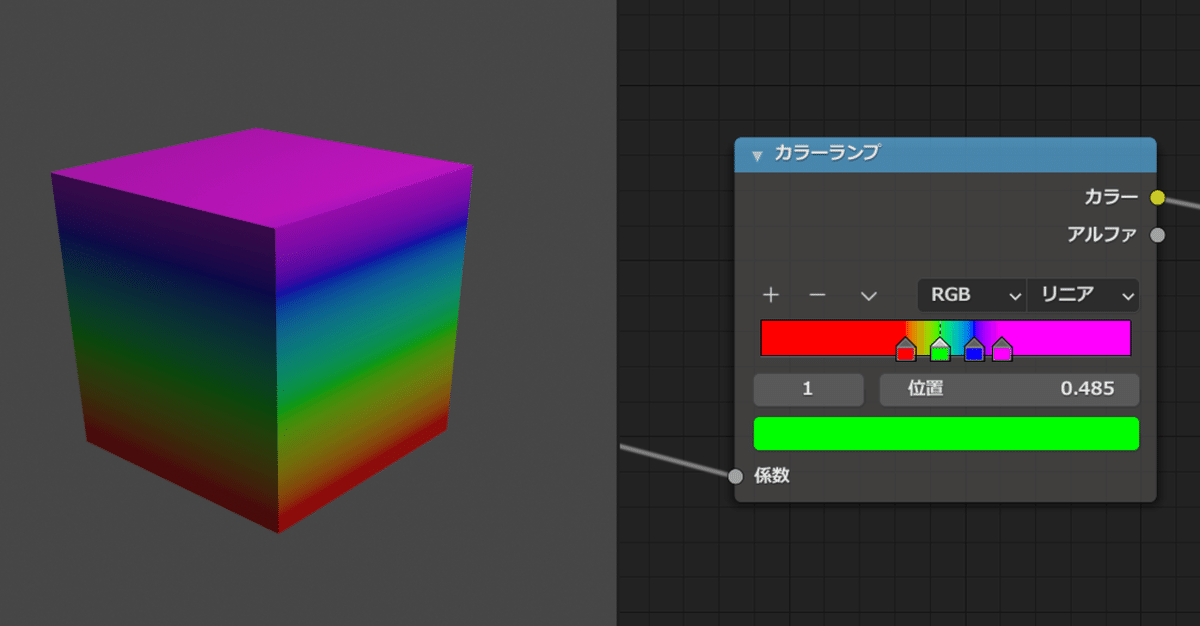Click the カラー output socket
The height and width of the screenshot is (626, 1200).
point(1158,198)
